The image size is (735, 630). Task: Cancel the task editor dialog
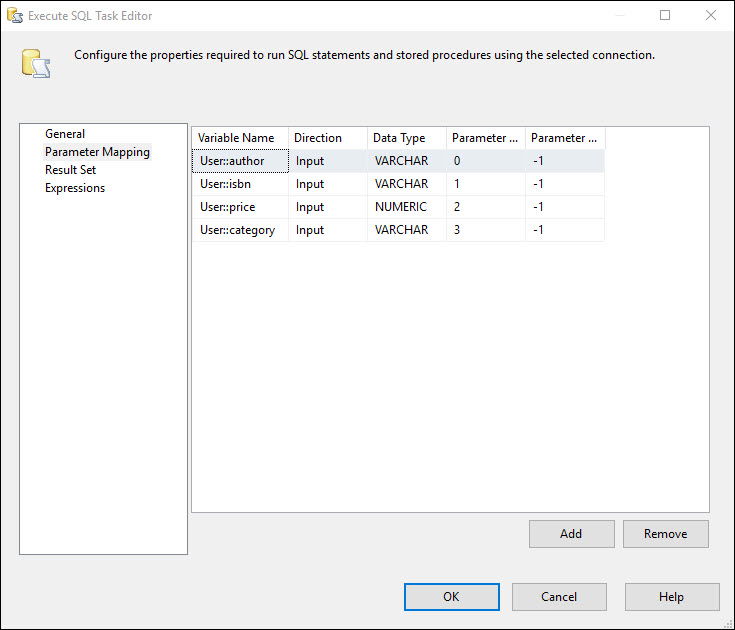pos(559,597)
